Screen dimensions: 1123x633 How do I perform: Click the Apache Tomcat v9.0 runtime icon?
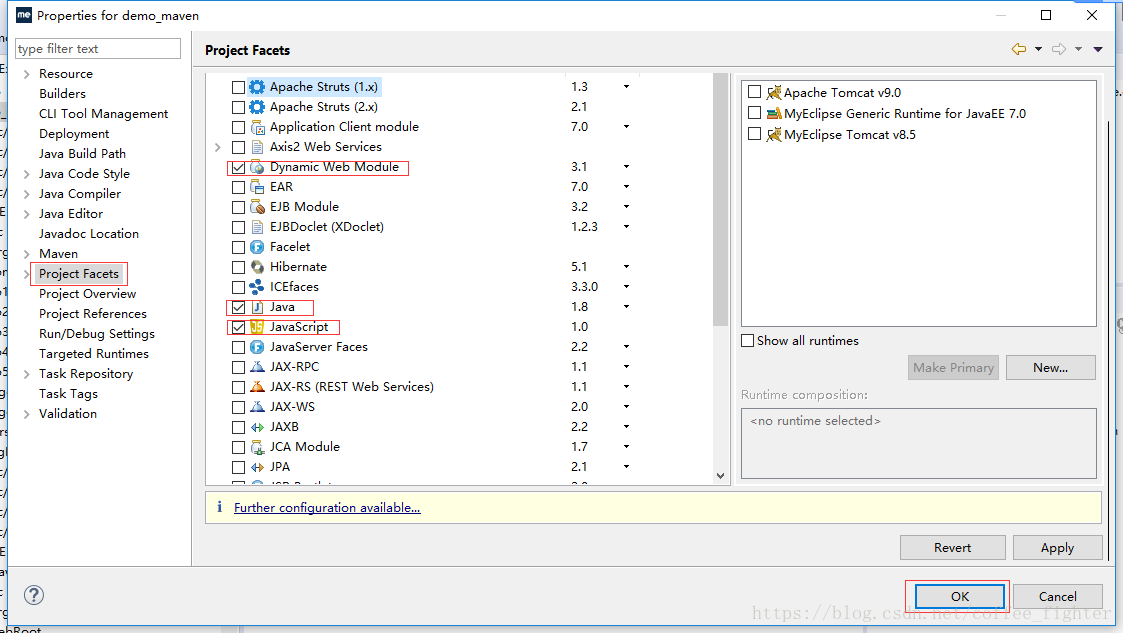click(773, 92)
